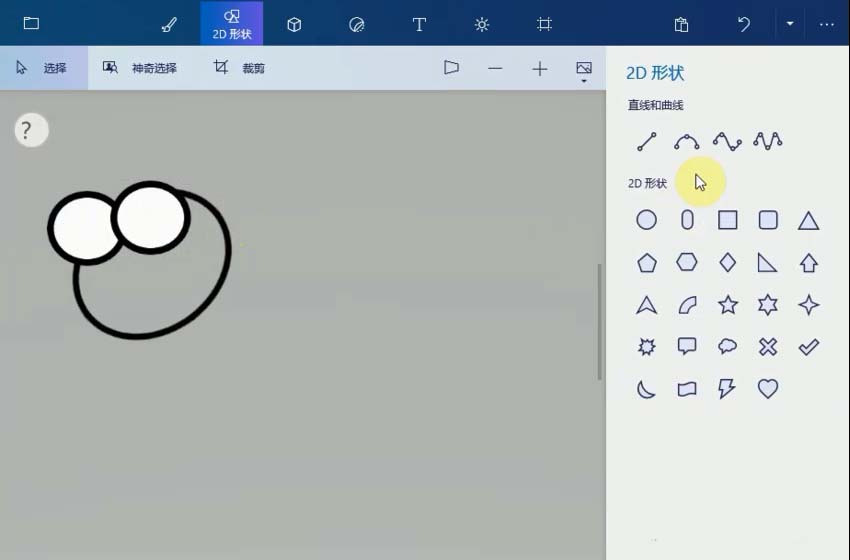Pick the crescent moon shape
Viewport: 850px width, 560px height.
pos(646,389)
